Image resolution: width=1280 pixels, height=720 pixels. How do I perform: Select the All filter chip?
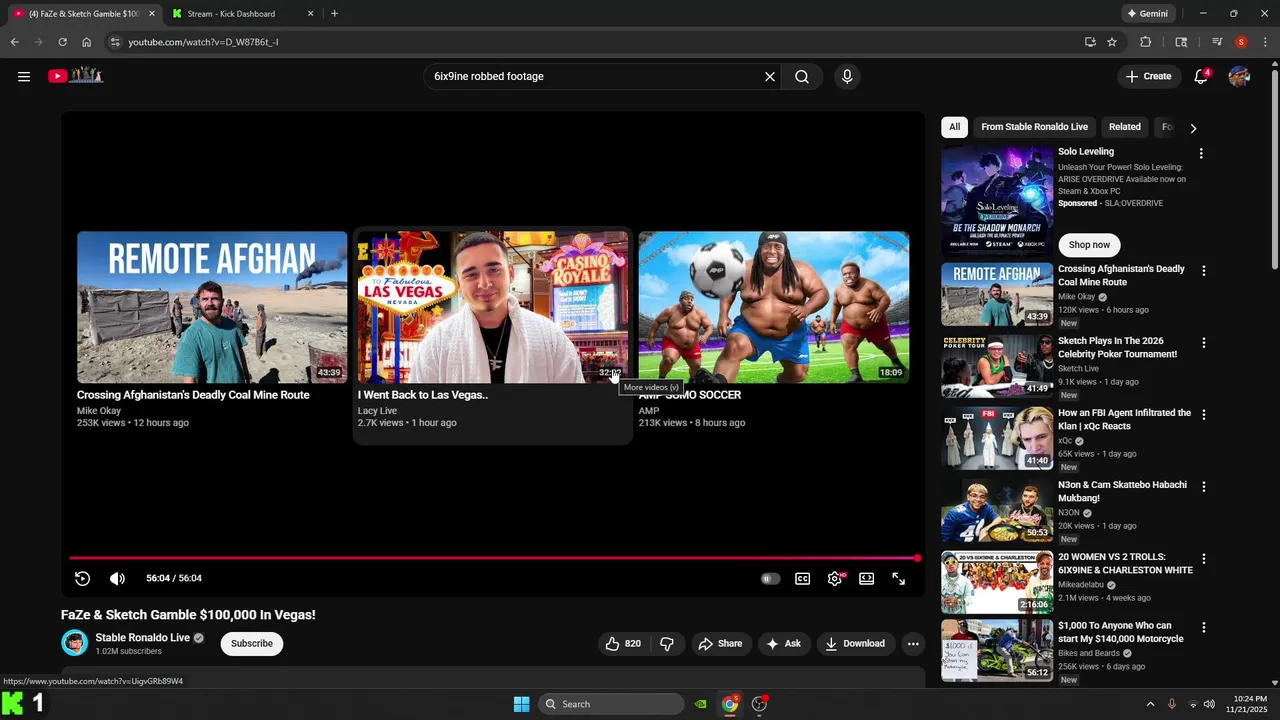954,127
